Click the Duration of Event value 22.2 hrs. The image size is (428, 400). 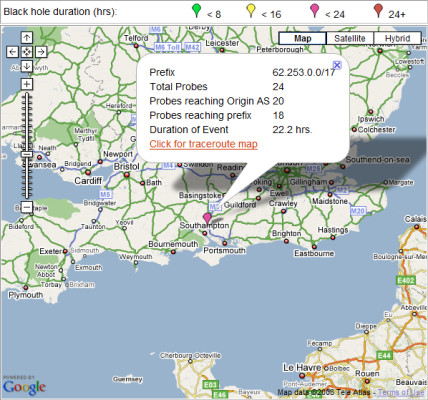coord(292,129)
